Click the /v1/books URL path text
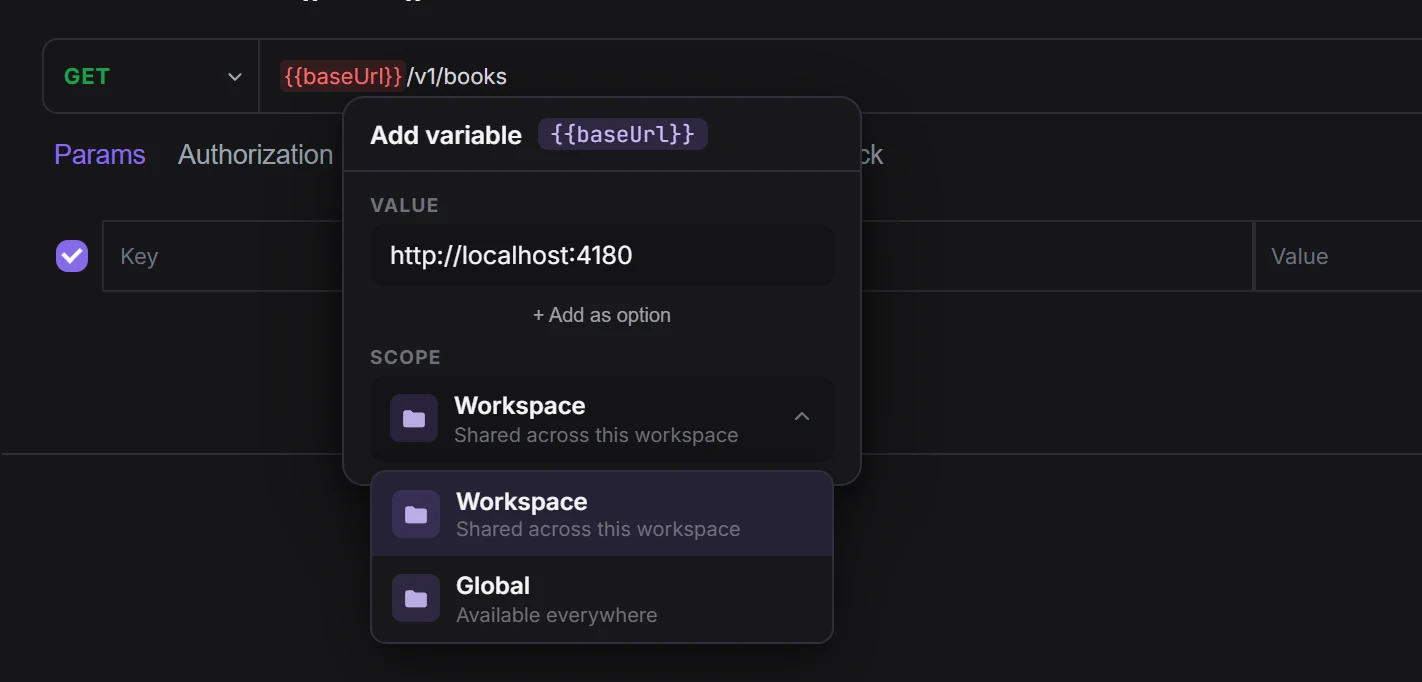The image size is (1422, 682). pyautogui.click(x=457, y=76)
